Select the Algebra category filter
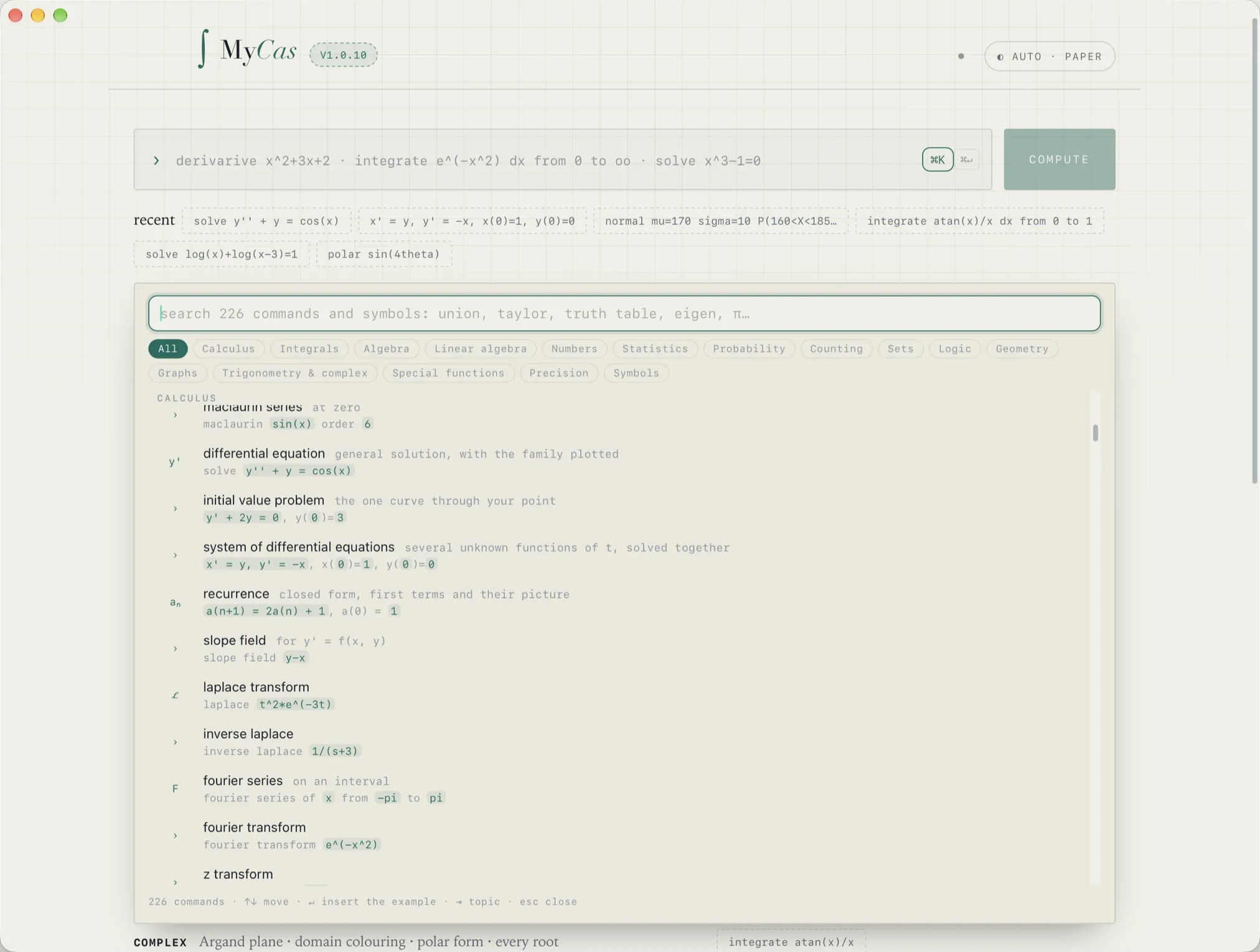This screenshot has height=952, width=1260. (x=387, y=349)
